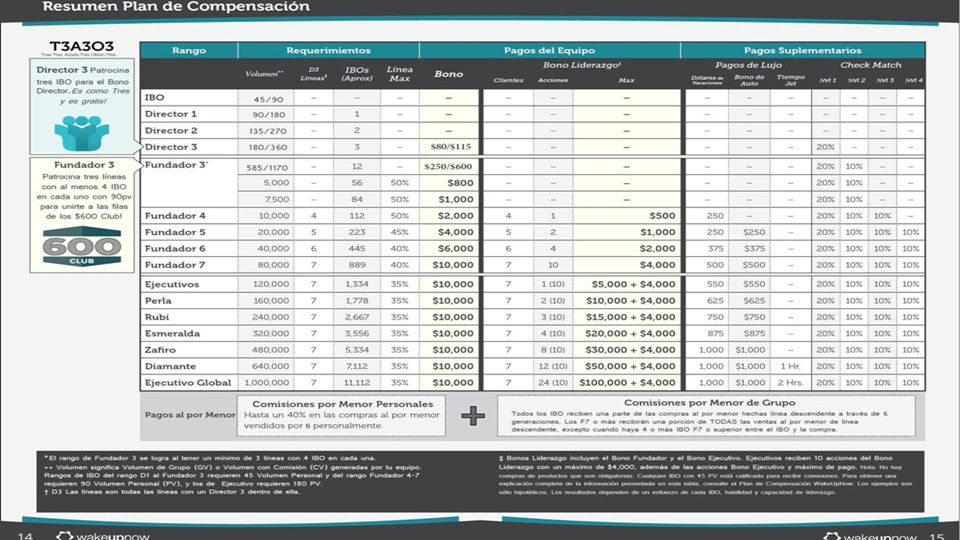Click the T3A3O3 logo
960x540 pixels.
click(81, 47)
